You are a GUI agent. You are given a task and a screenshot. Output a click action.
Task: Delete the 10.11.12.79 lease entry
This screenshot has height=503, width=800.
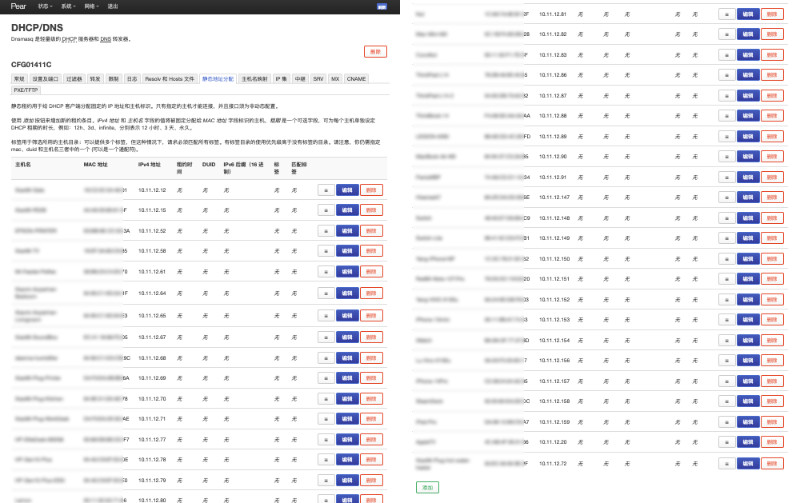(x=371, y=481)
